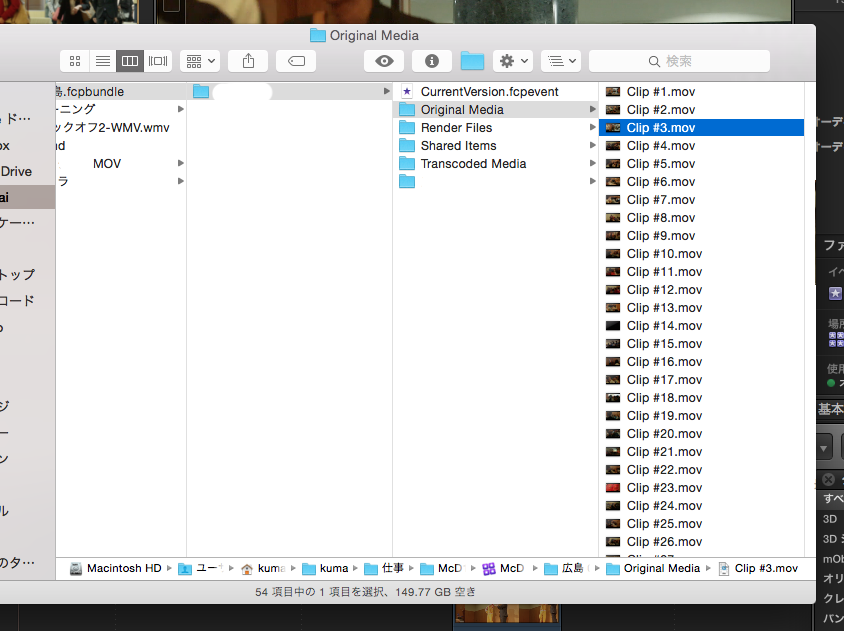844x631 pixels.
Task: Click the New Folder toolbar icon
Action: [472, 61]
